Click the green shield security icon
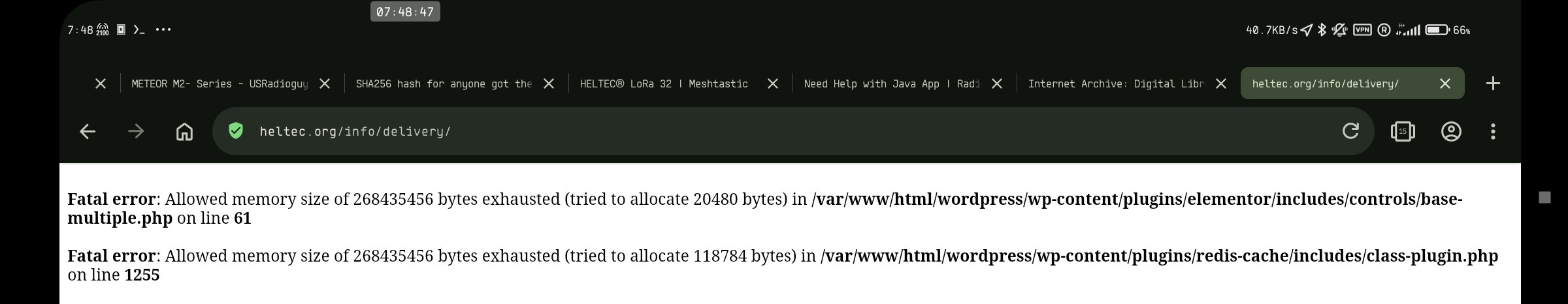The width and height of the screenshot is (1568, 304). pos(236,131)
